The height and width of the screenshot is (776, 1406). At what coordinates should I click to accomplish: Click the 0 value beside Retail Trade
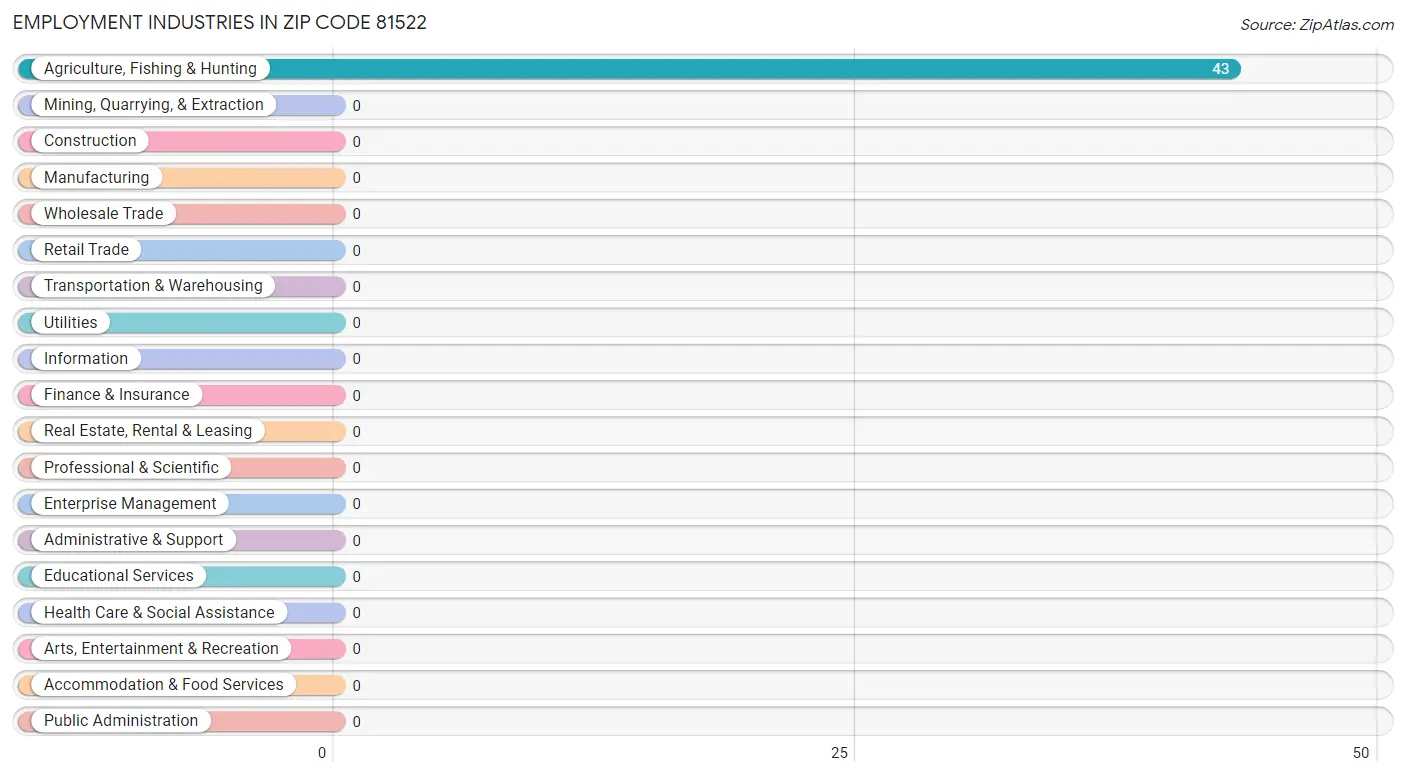click(x=356, y=251)
